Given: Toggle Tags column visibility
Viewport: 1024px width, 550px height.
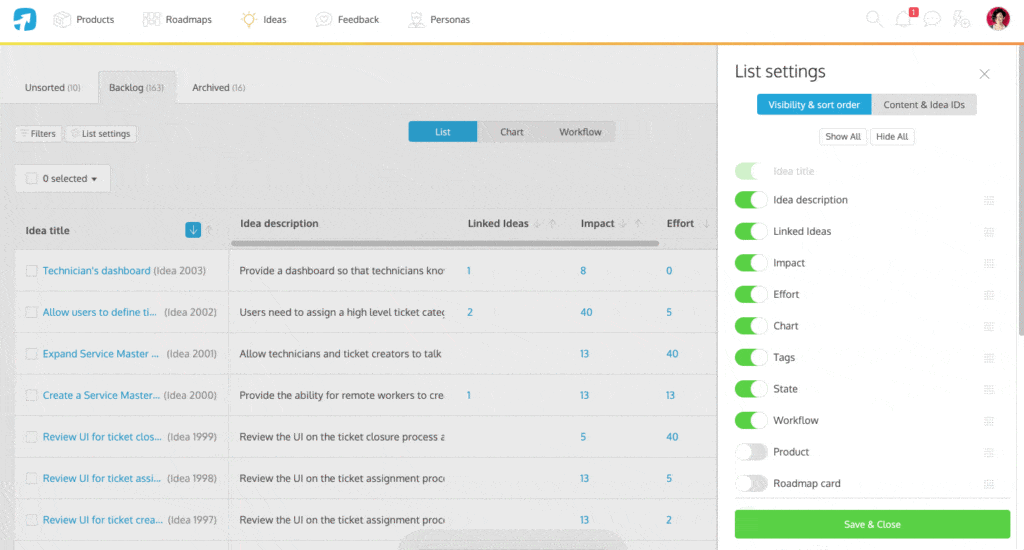Looking at the screenshot, I should click(x=750, y=357).
